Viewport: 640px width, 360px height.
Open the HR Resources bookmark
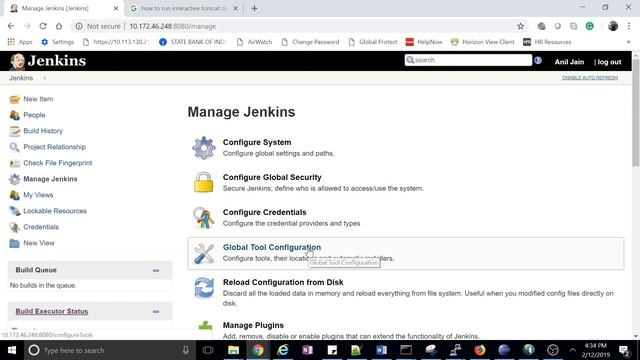(547, 42)
